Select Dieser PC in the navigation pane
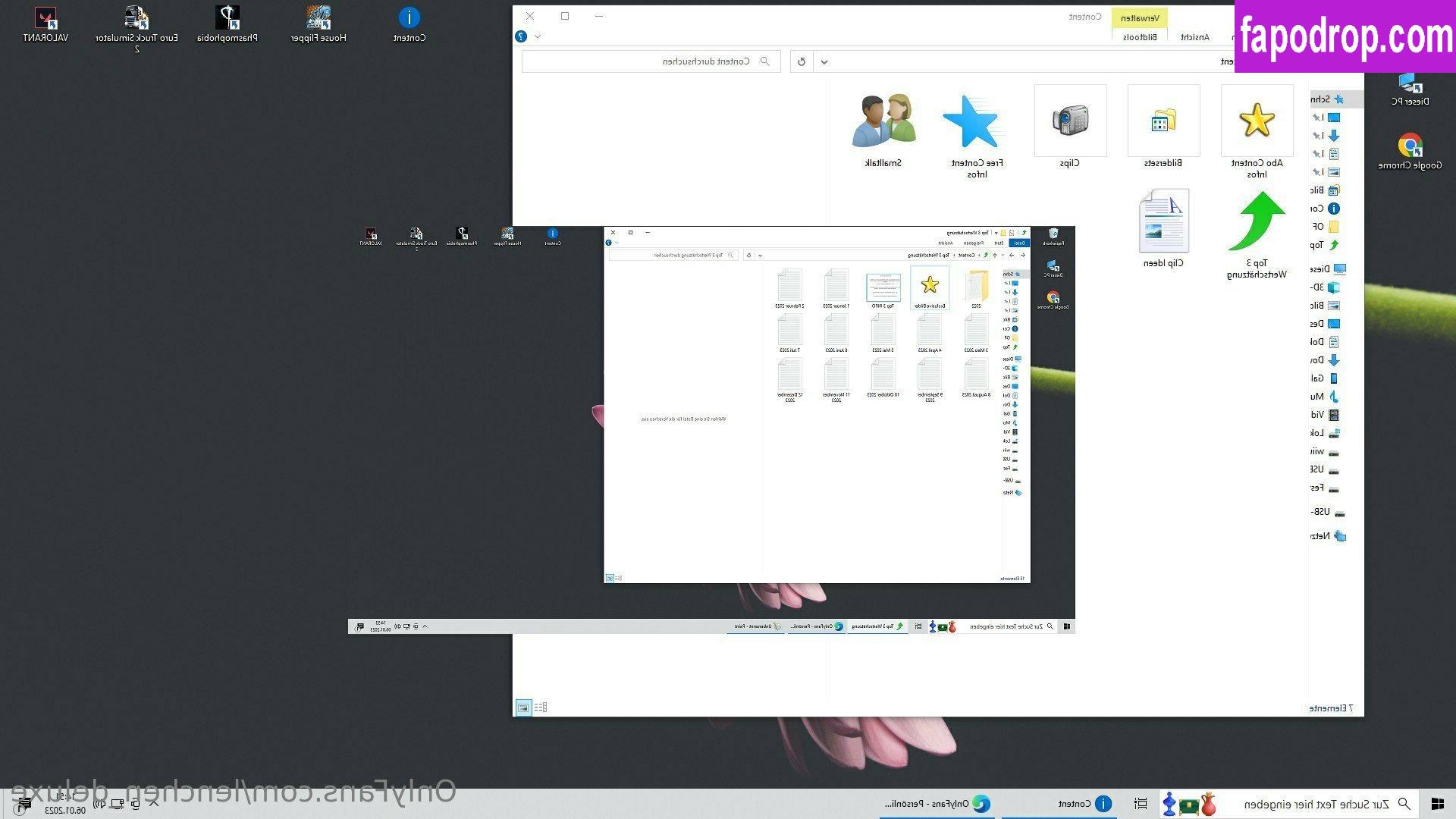Screen dimensions: 1456x819 point(1329,269)
